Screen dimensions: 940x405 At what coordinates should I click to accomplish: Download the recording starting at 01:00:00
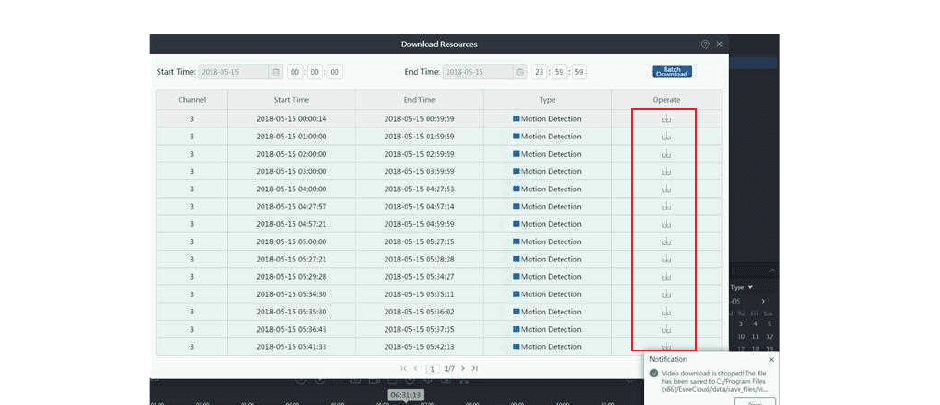[666, 137]
